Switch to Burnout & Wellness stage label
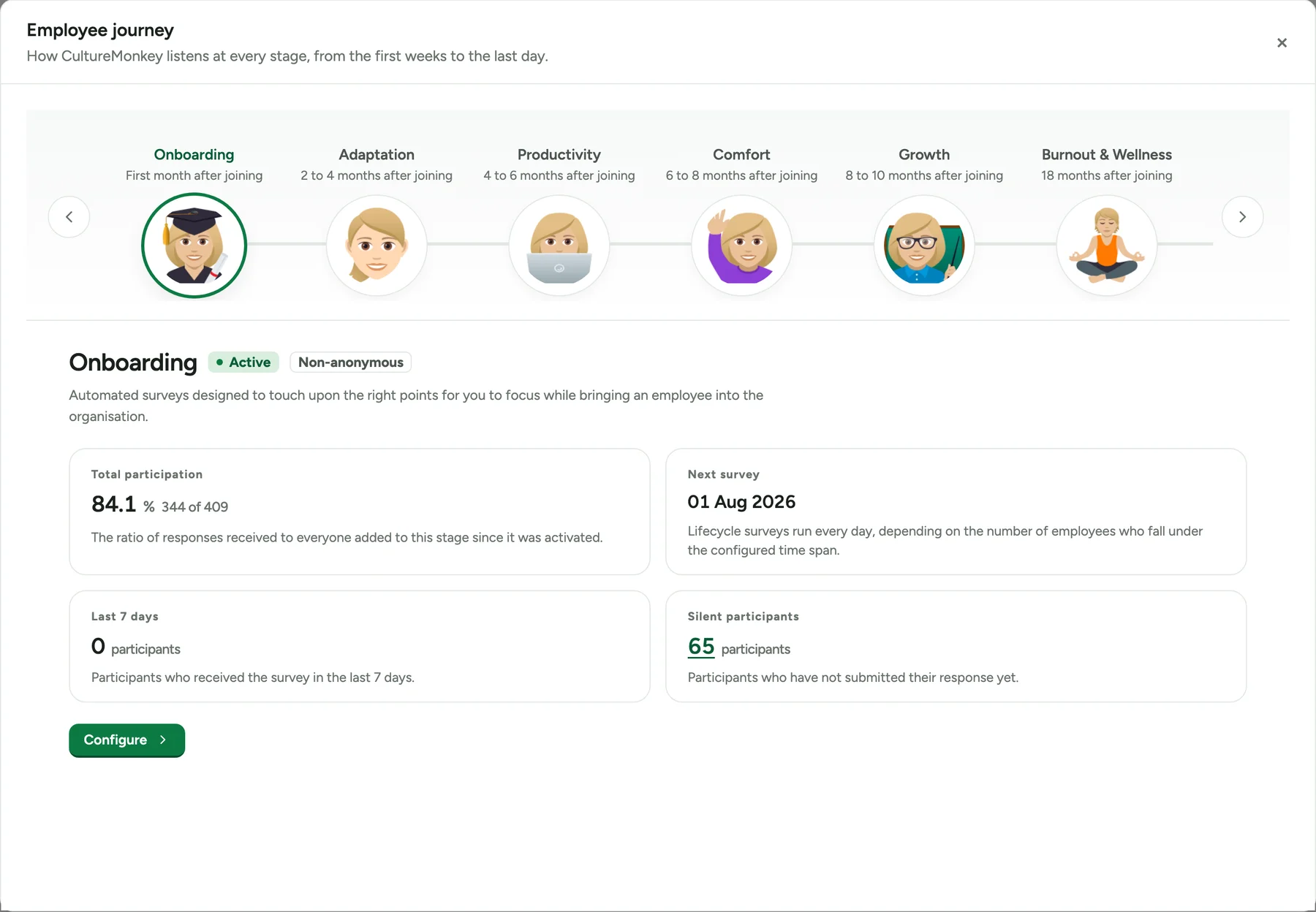 (1107, 154)
